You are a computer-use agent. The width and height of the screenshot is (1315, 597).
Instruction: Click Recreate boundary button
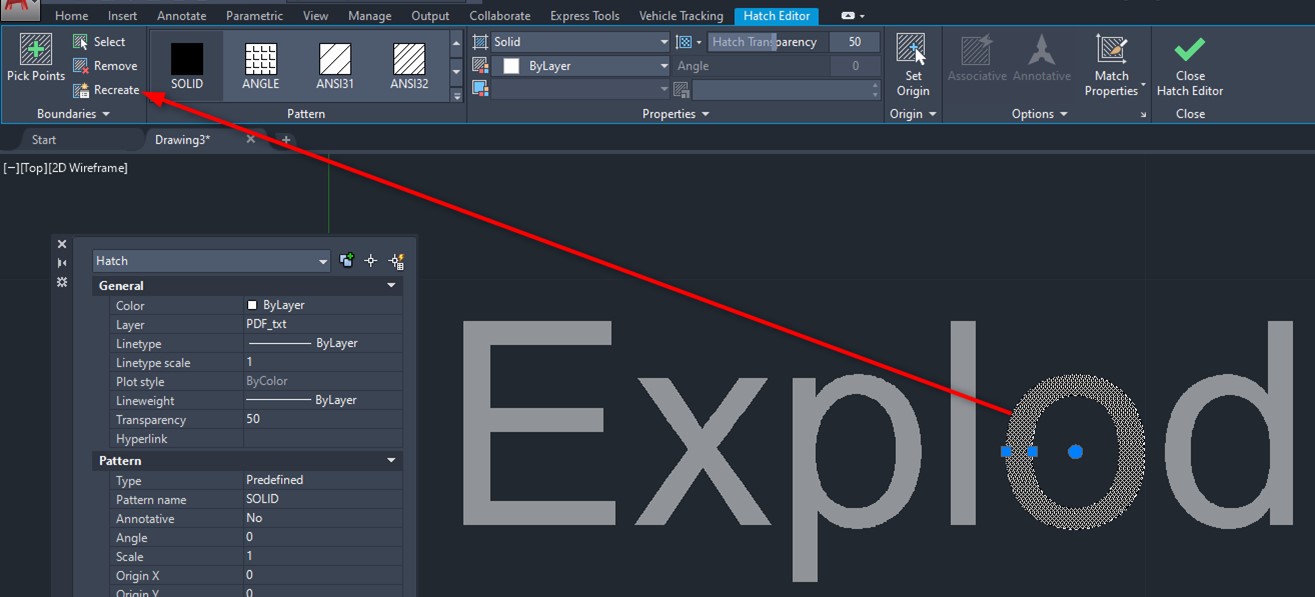pyautogui.click(x=106, y=90)
